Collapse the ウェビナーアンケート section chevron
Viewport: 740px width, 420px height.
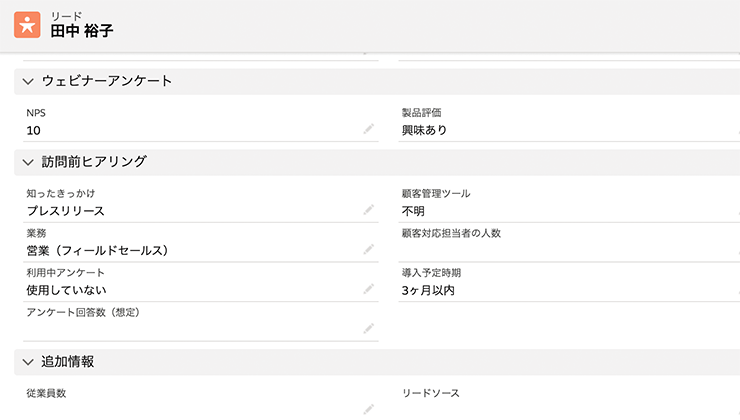coord(27,81)
